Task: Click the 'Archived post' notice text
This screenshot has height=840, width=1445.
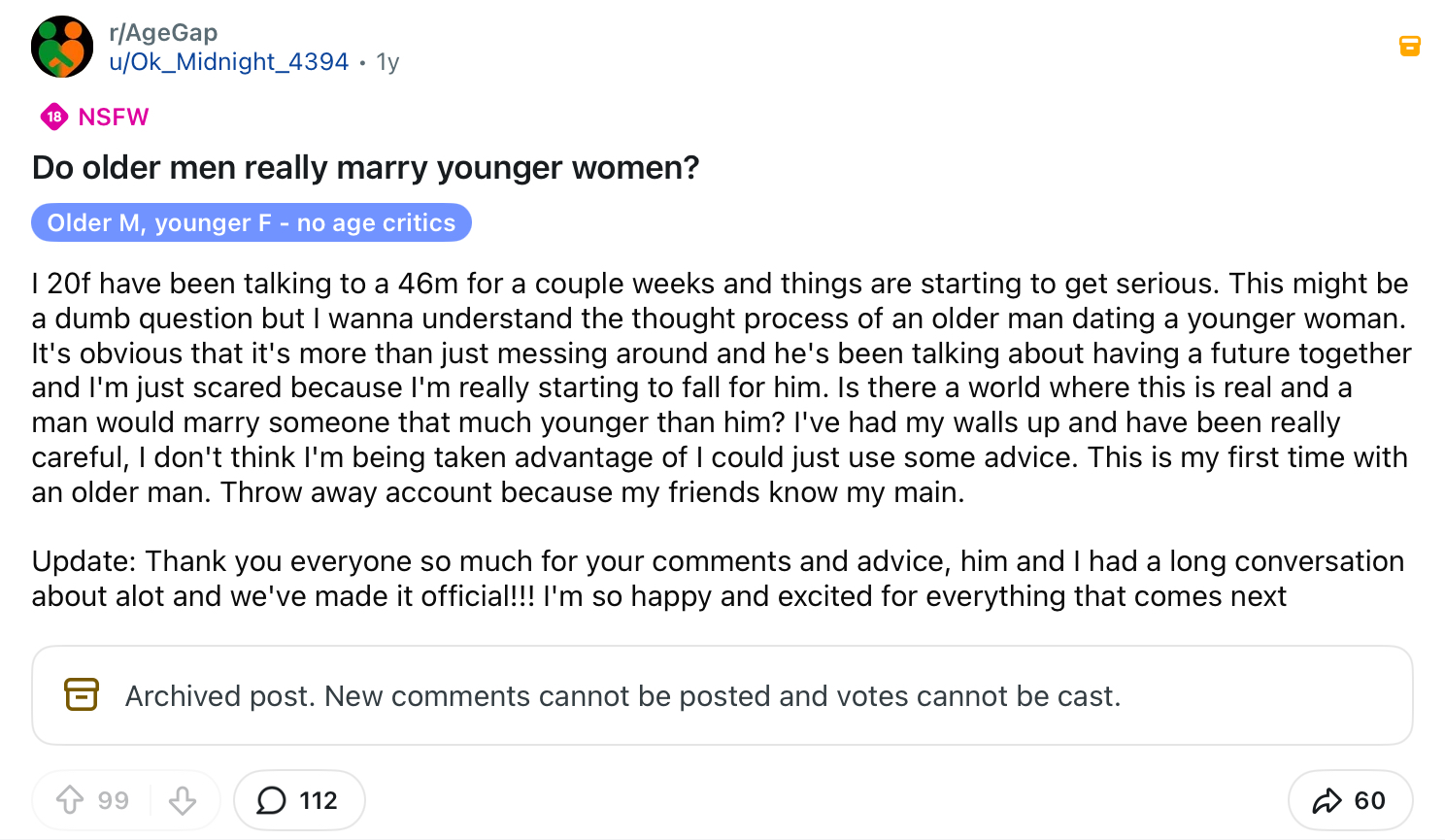Action: [x=622, y=696]
